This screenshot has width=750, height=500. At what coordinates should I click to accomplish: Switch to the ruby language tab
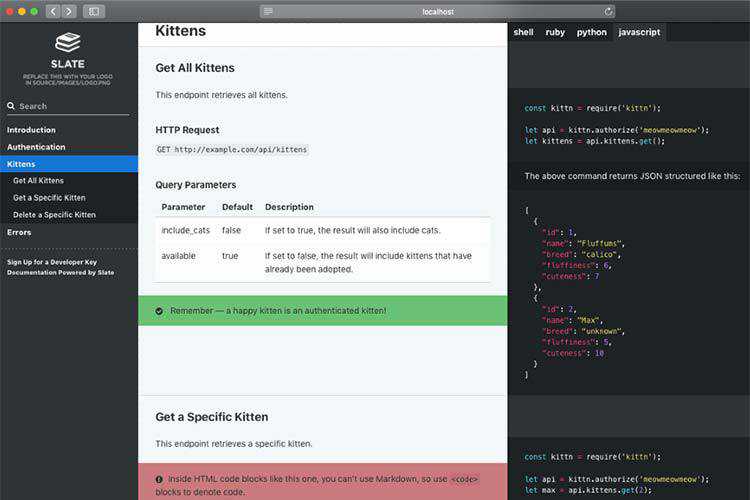pos(555,32)
